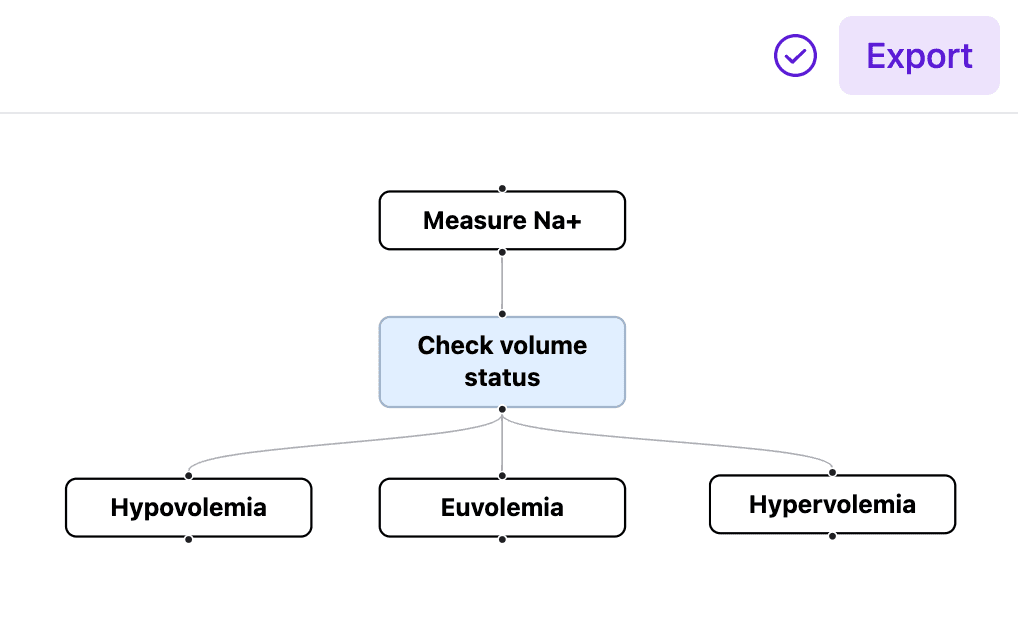Click top connector dot of Measure Na+

pyautogui.click(x=502, y=188)
